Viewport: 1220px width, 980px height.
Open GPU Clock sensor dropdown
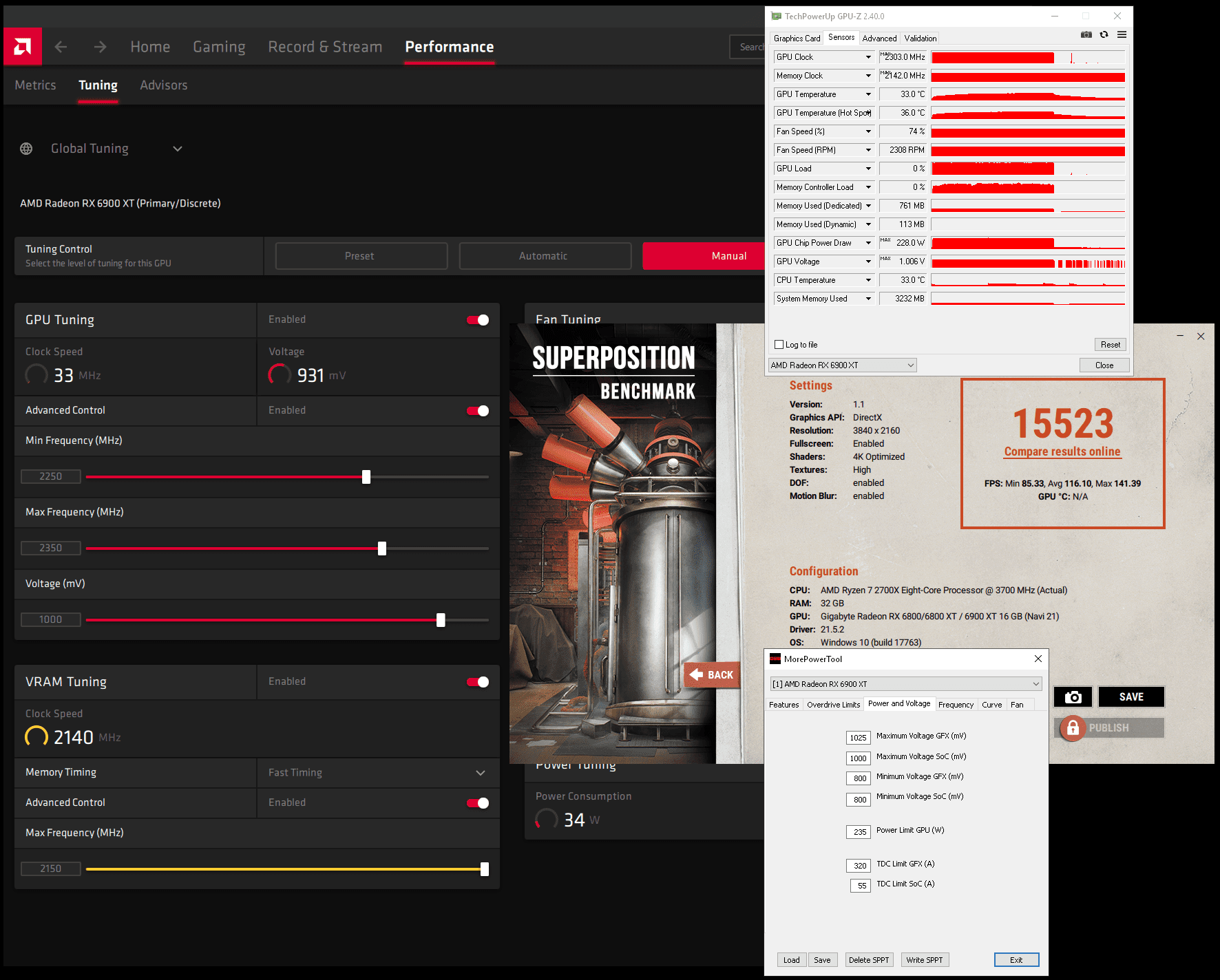coord(868,57)
